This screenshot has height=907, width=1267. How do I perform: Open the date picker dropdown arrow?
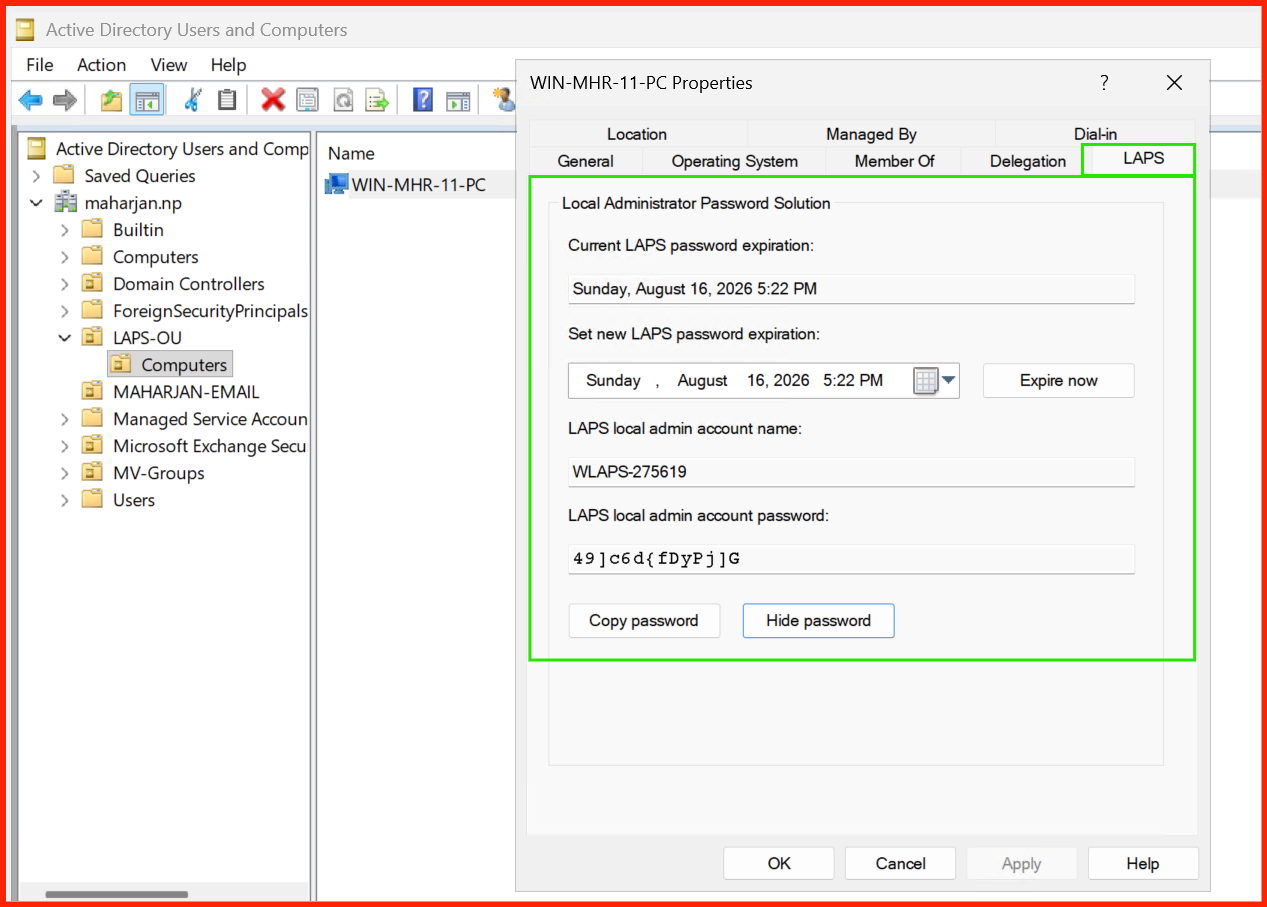(x=949, y=381)
